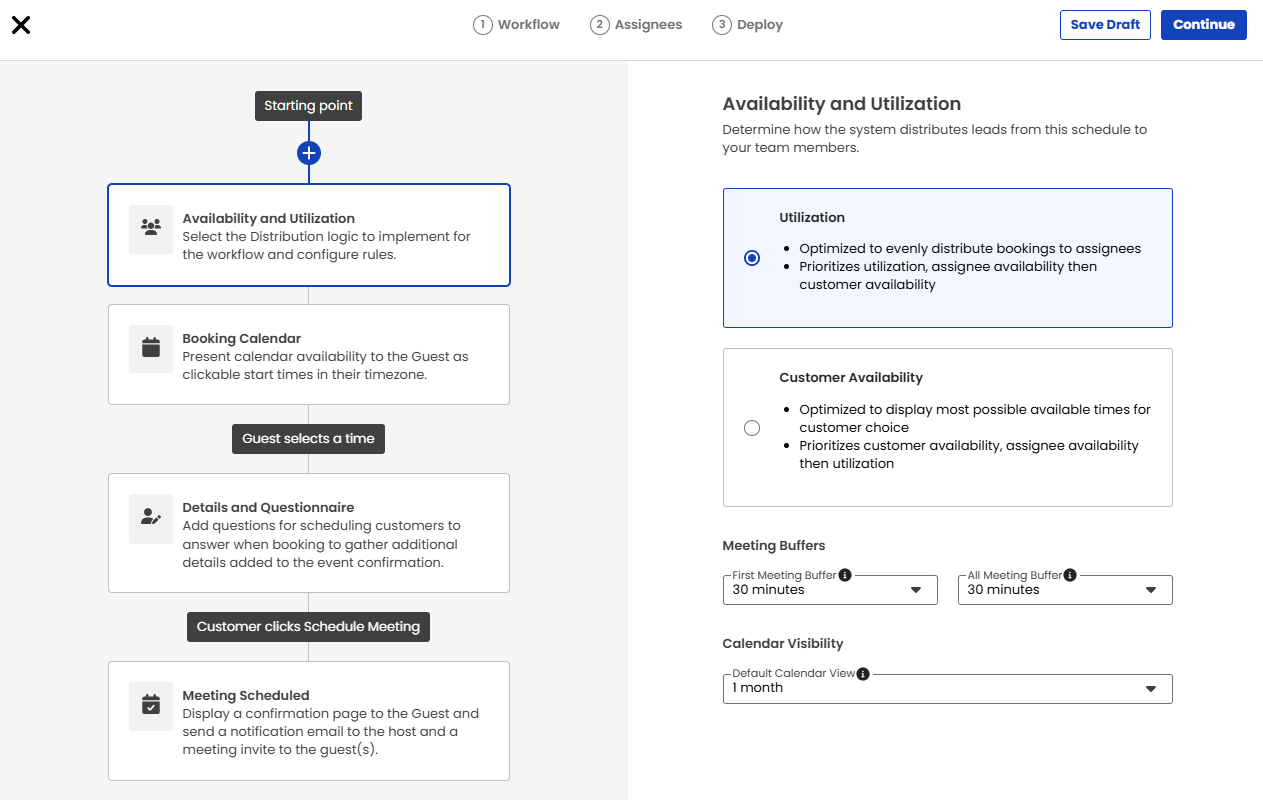Screen dimensions: 1263x800
Task: Click the blue plus add-step icon
Action: pyautogui.click(x=308, y=153)
